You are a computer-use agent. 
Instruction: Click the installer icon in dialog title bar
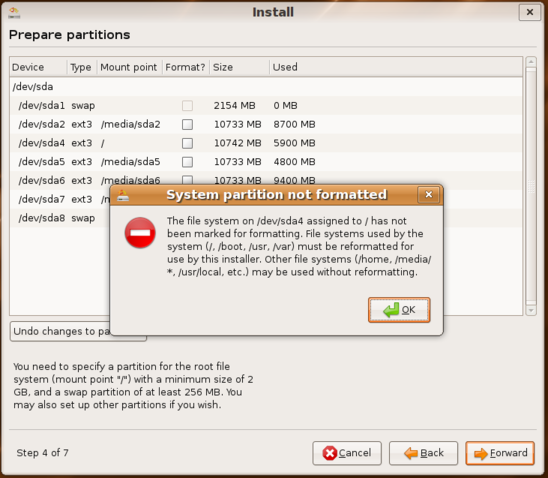pos(123,195)
